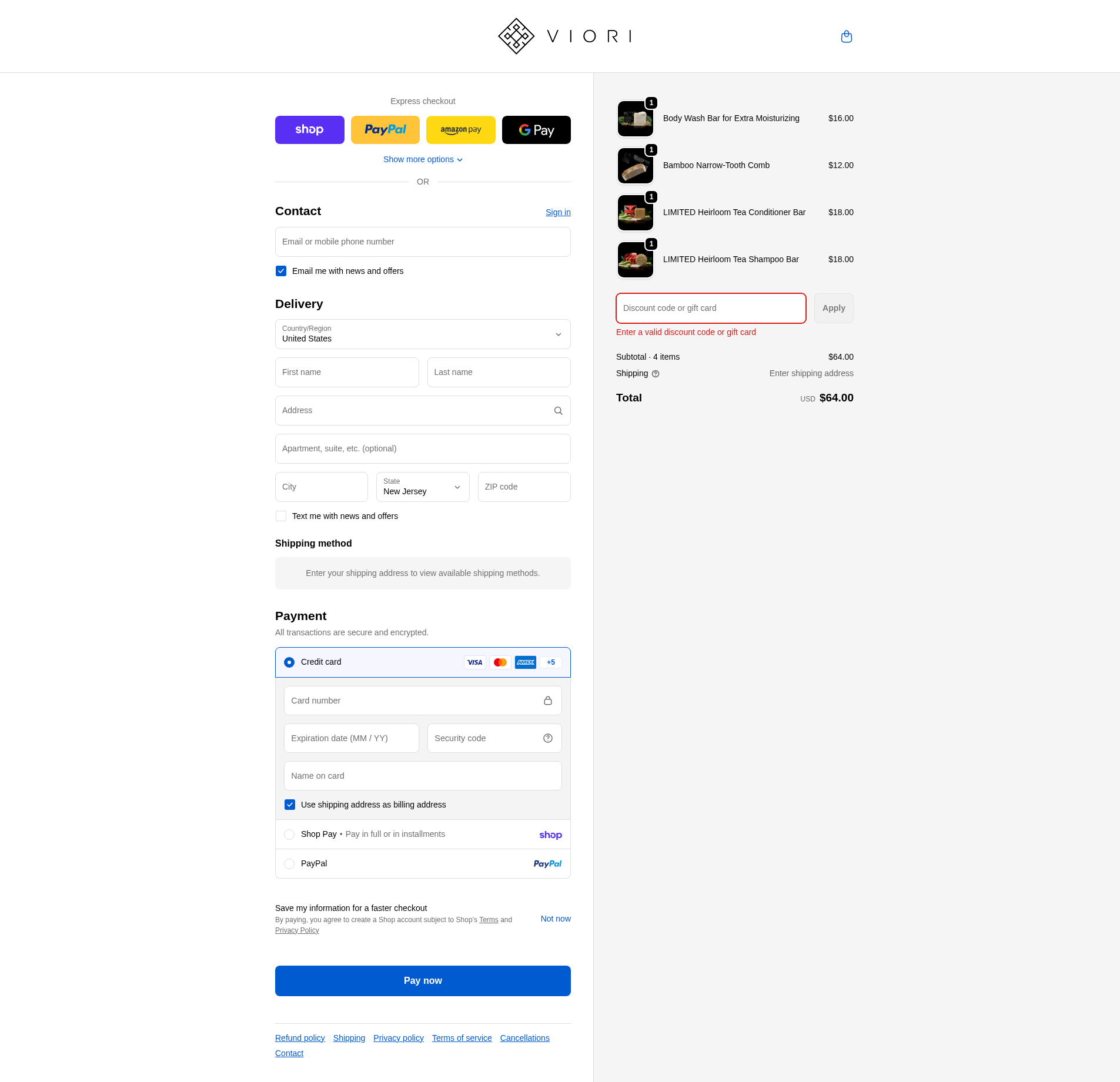Click the address search magnifier icon

click(558, 411)
